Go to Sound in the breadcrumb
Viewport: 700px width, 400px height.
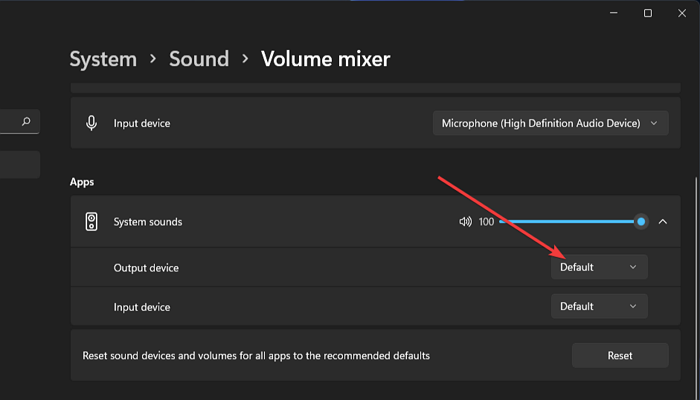[199, 59]
